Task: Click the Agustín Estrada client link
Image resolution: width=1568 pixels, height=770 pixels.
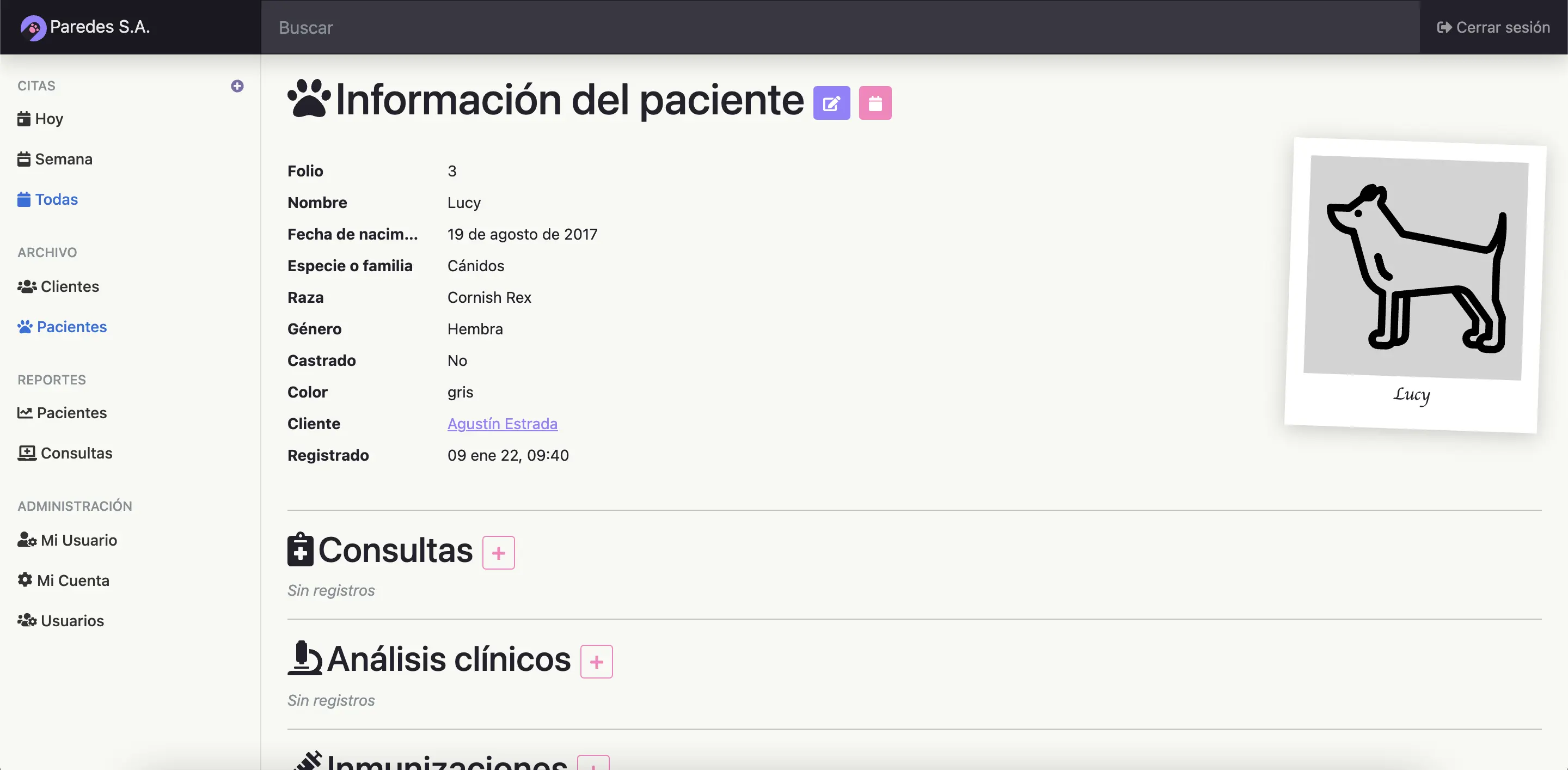Action: click(x=502, y=424)
